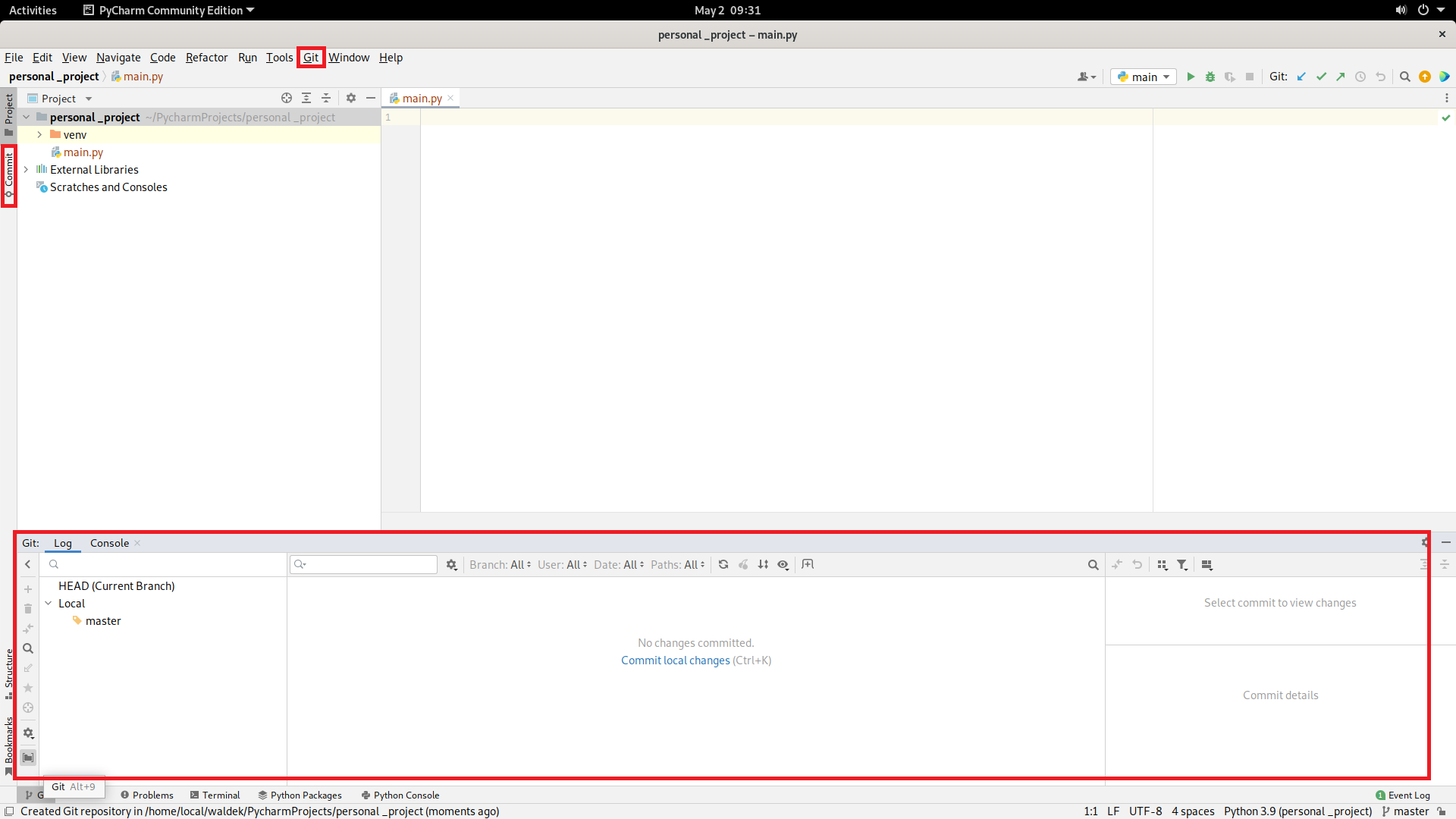The image size is (1456, 819).
Task: Open layout options icon in changes pane
Action: tap(1207, 564)
